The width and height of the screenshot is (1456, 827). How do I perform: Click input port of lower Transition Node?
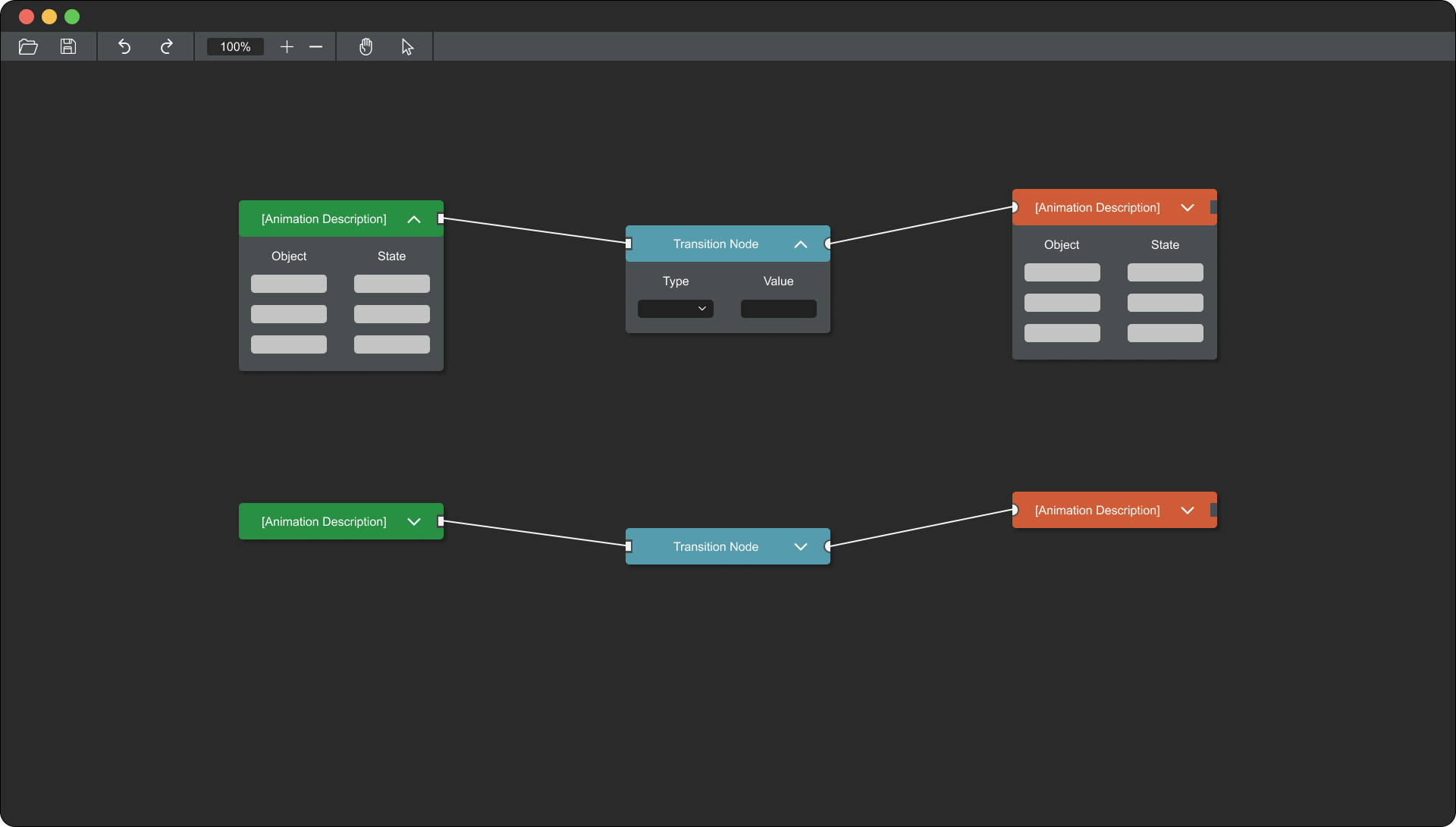[x=629, y=546]
